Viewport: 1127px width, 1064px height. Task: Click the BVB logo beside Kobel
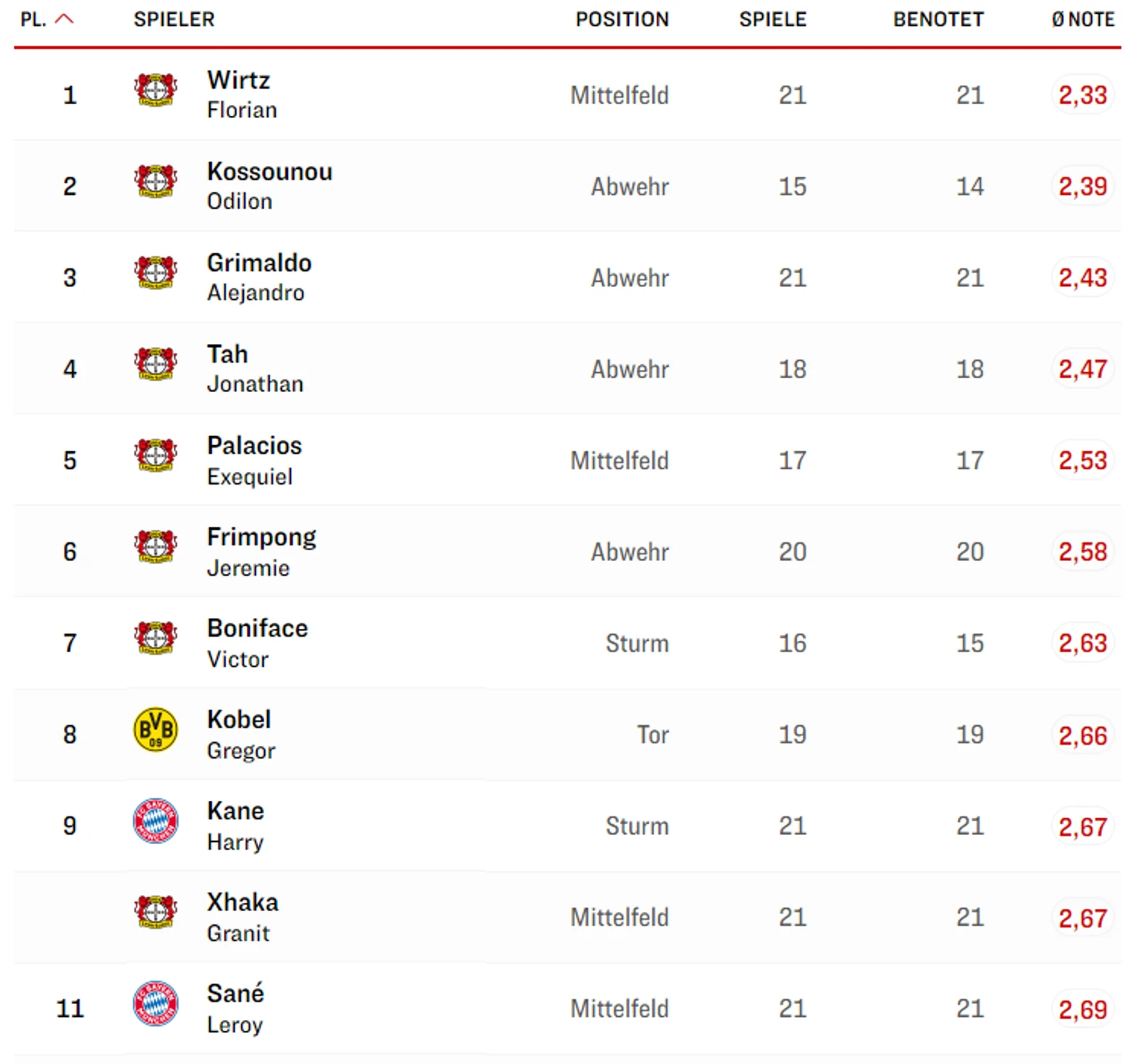pyautogui.click(x=156, y=729)
